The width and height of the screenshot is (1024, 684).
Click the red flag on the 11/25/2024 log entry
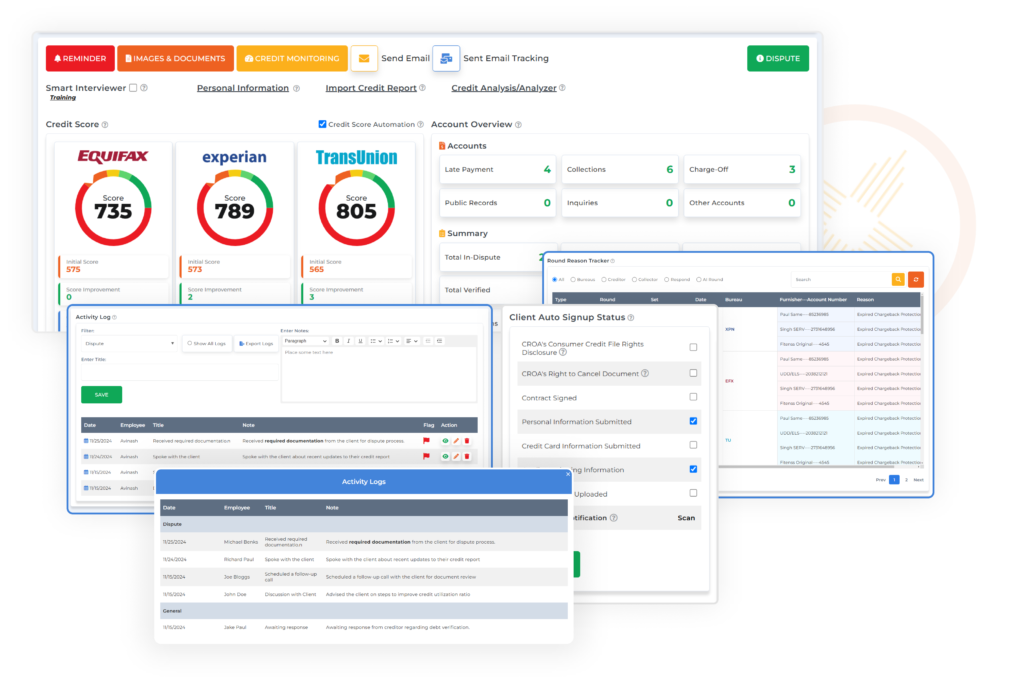pos(426,441)
